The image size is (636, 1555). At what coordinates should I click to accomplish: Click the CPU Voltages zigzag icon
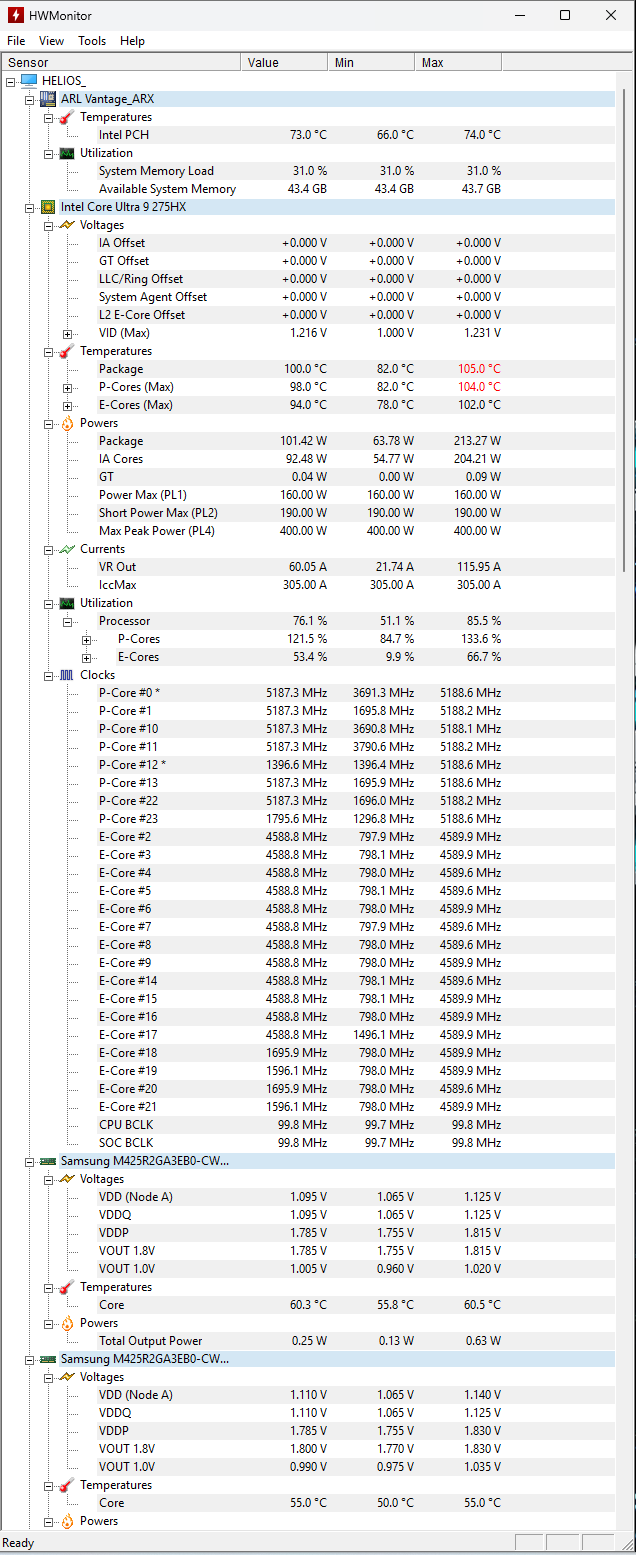[66, 225]
